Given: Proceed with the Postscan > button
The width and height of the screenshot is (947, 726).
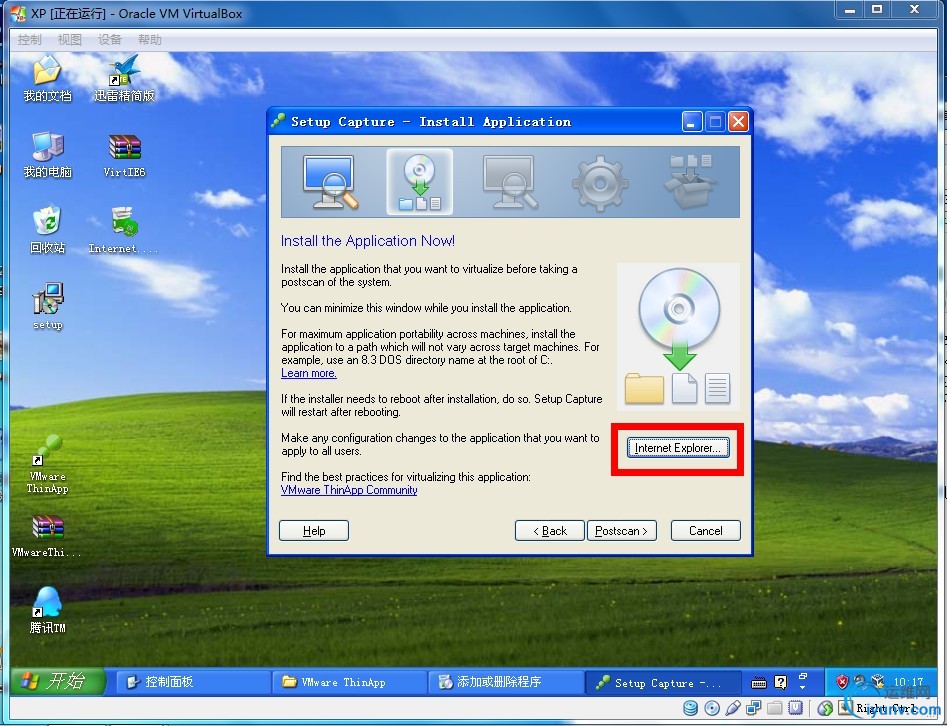Looking at the screenshot, I should [621, 530].
